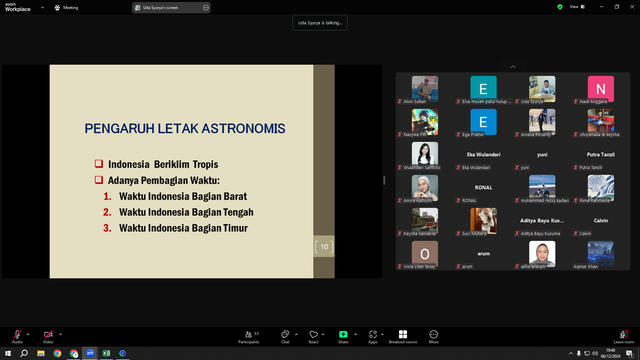Click the green Share screen button
Screen dimensions: 640x360
(x=343, y=337)
